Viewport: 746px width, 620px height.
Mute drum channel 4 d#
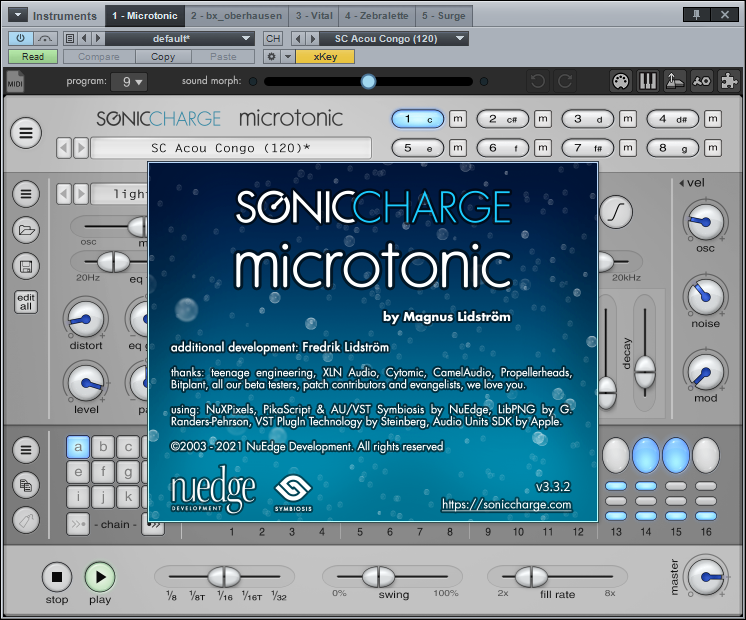click(713, 119)
